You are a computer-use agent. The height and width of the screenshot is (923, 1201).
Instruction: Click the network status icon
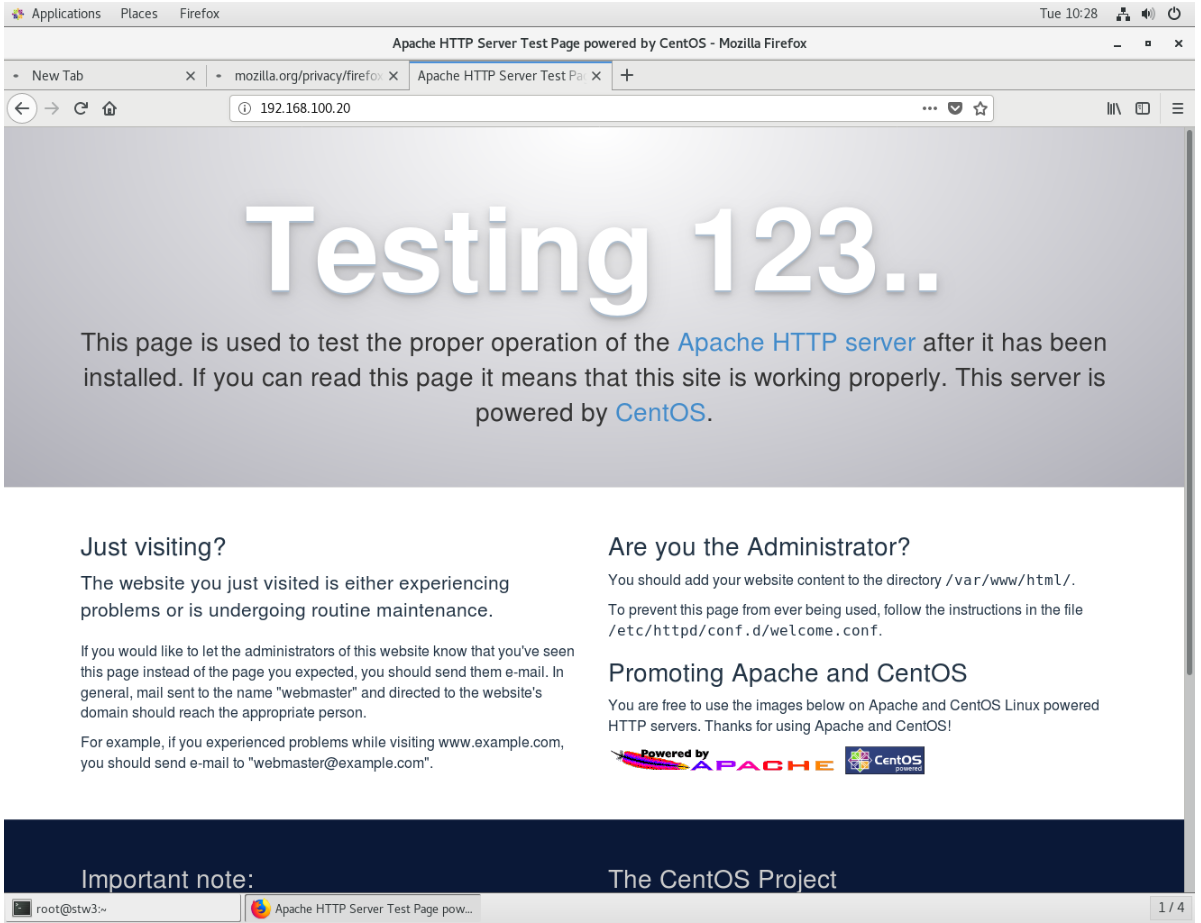pyautogui.click(x=1123, y=13)
